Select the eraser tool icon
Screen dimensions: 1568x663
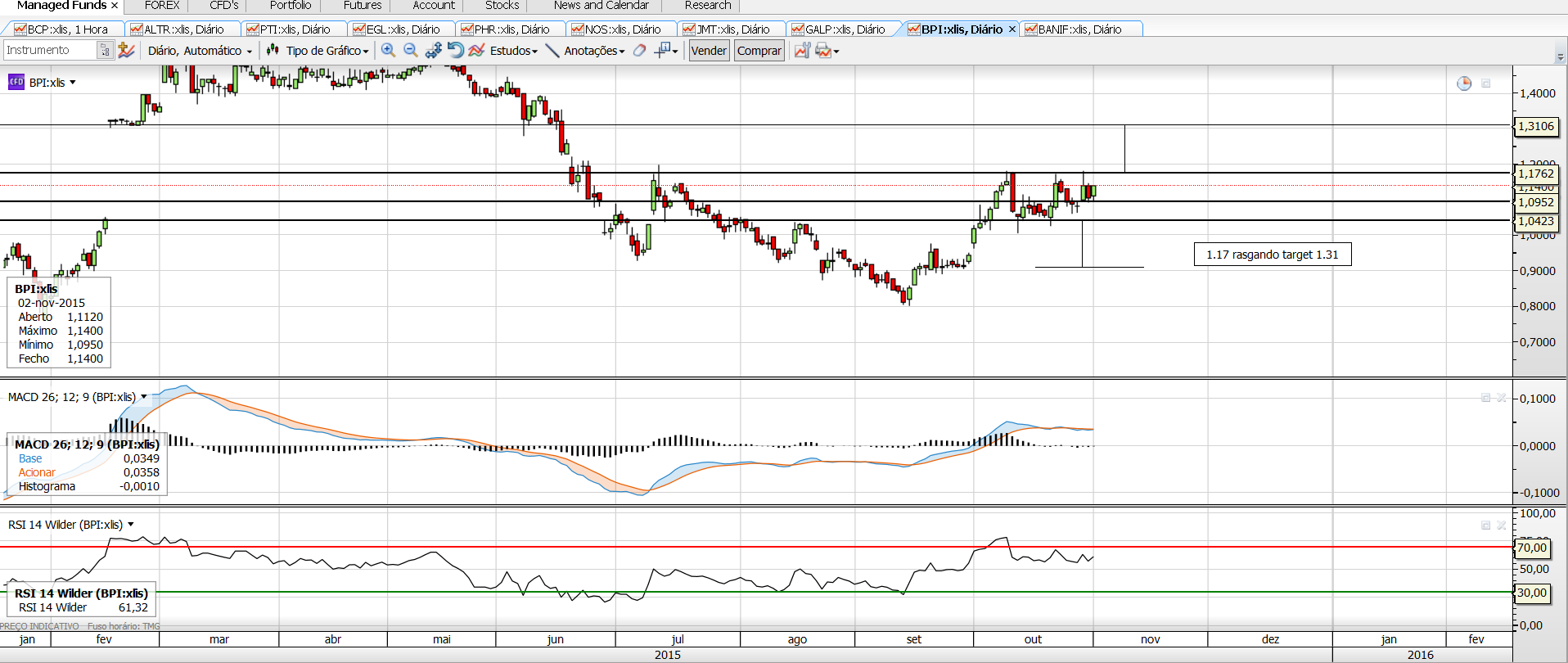click(x=640, y=51)
